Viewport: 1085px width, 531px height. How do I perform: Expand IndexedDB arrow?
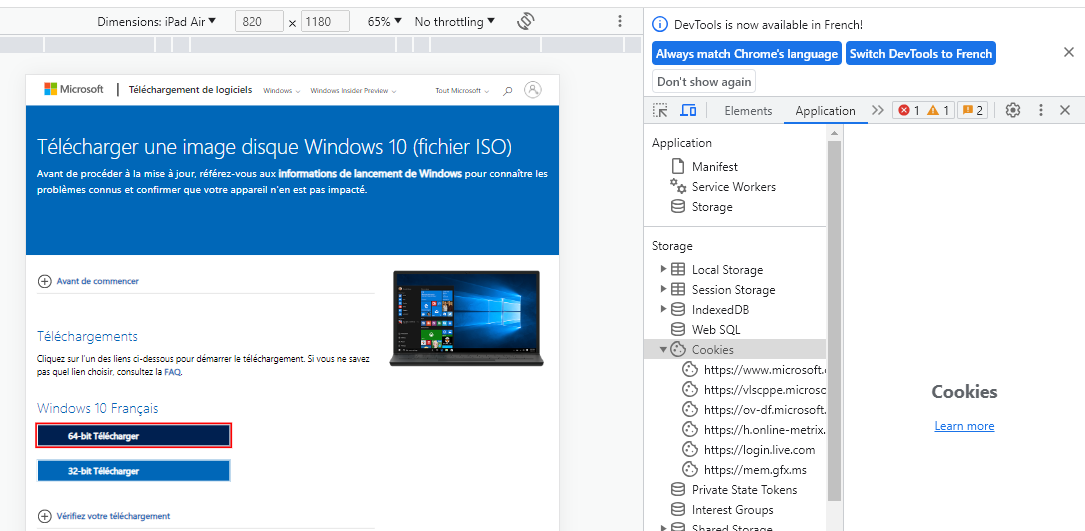click(x=664, y=309)
